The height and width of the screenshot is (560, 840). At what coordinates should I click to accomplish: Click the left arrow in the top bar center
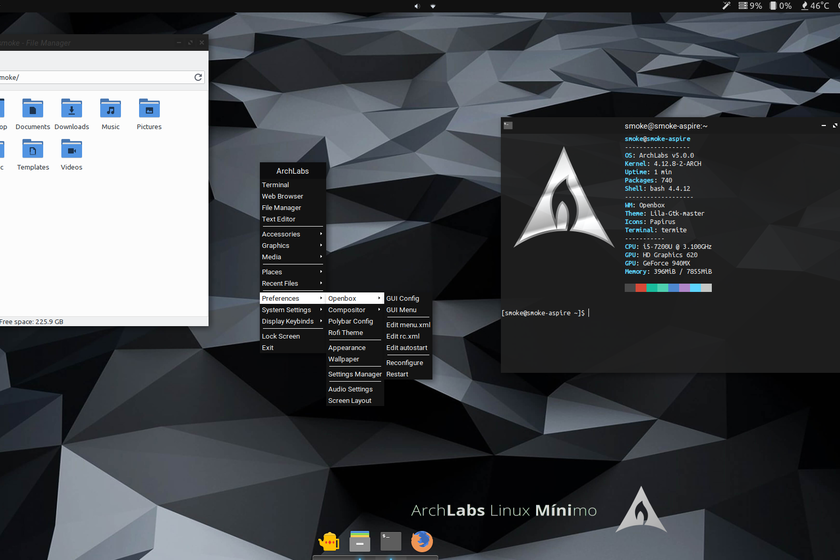click(x=417, y=6)
